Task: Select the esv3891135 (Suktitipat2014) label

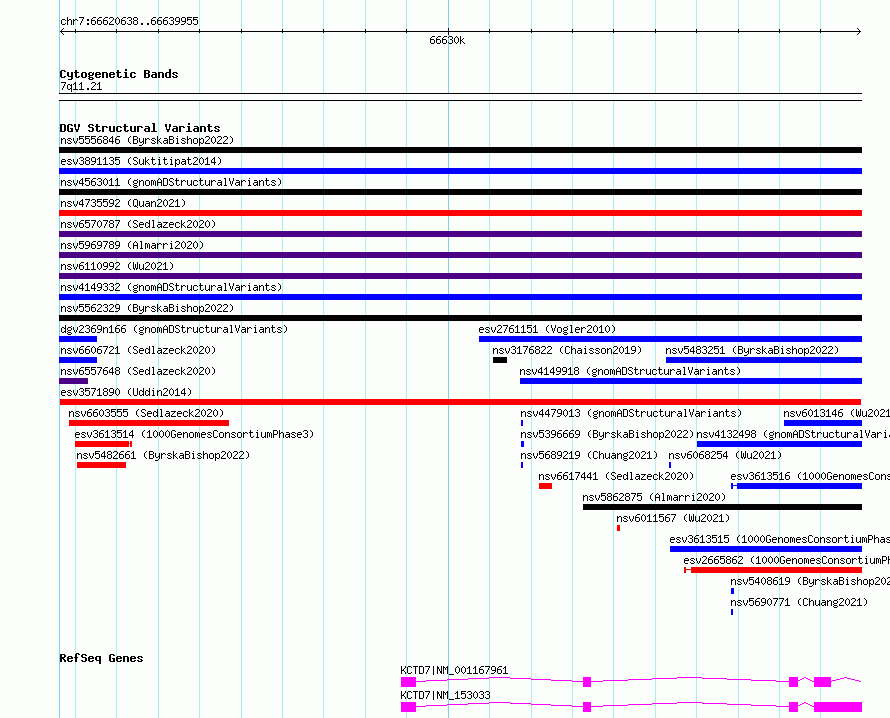Action: tap(141, 161)
